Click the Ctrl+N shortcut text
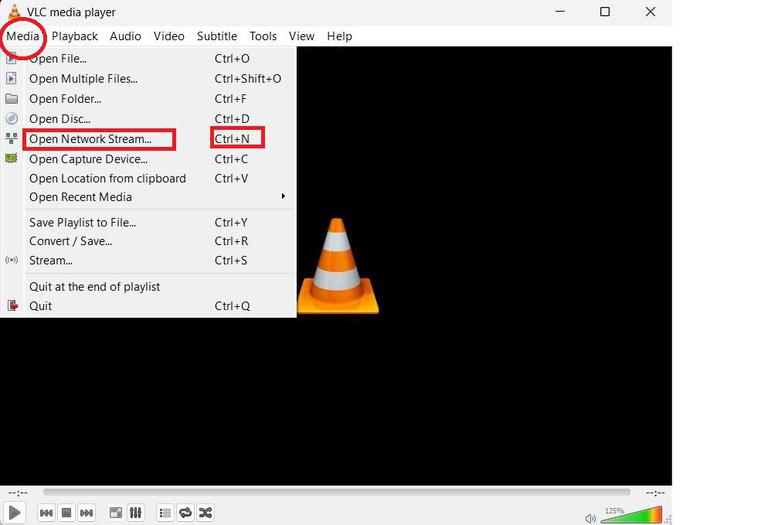The image size is (768, 525). tap(232, 139)
